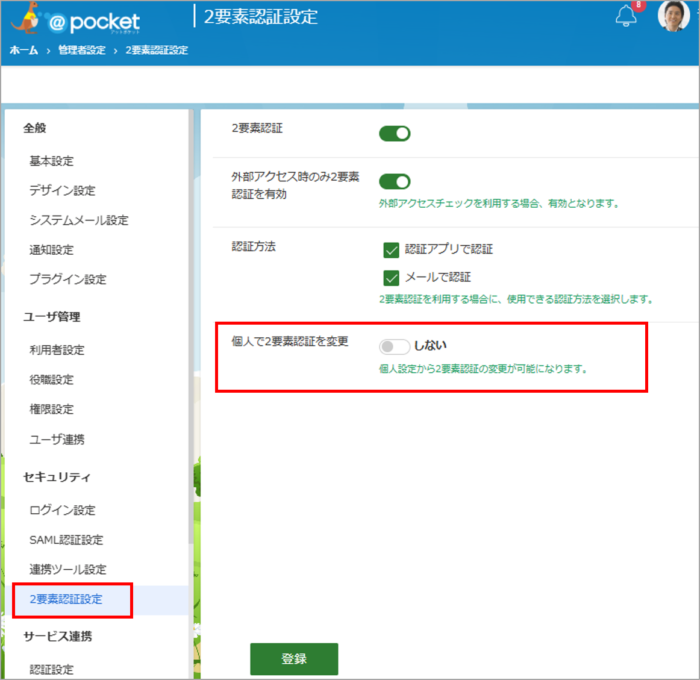The height and width of the screenshot is (680, 700).
Task: Uncheck メールで認証 checkbox
Action: [x=391, y=278]
